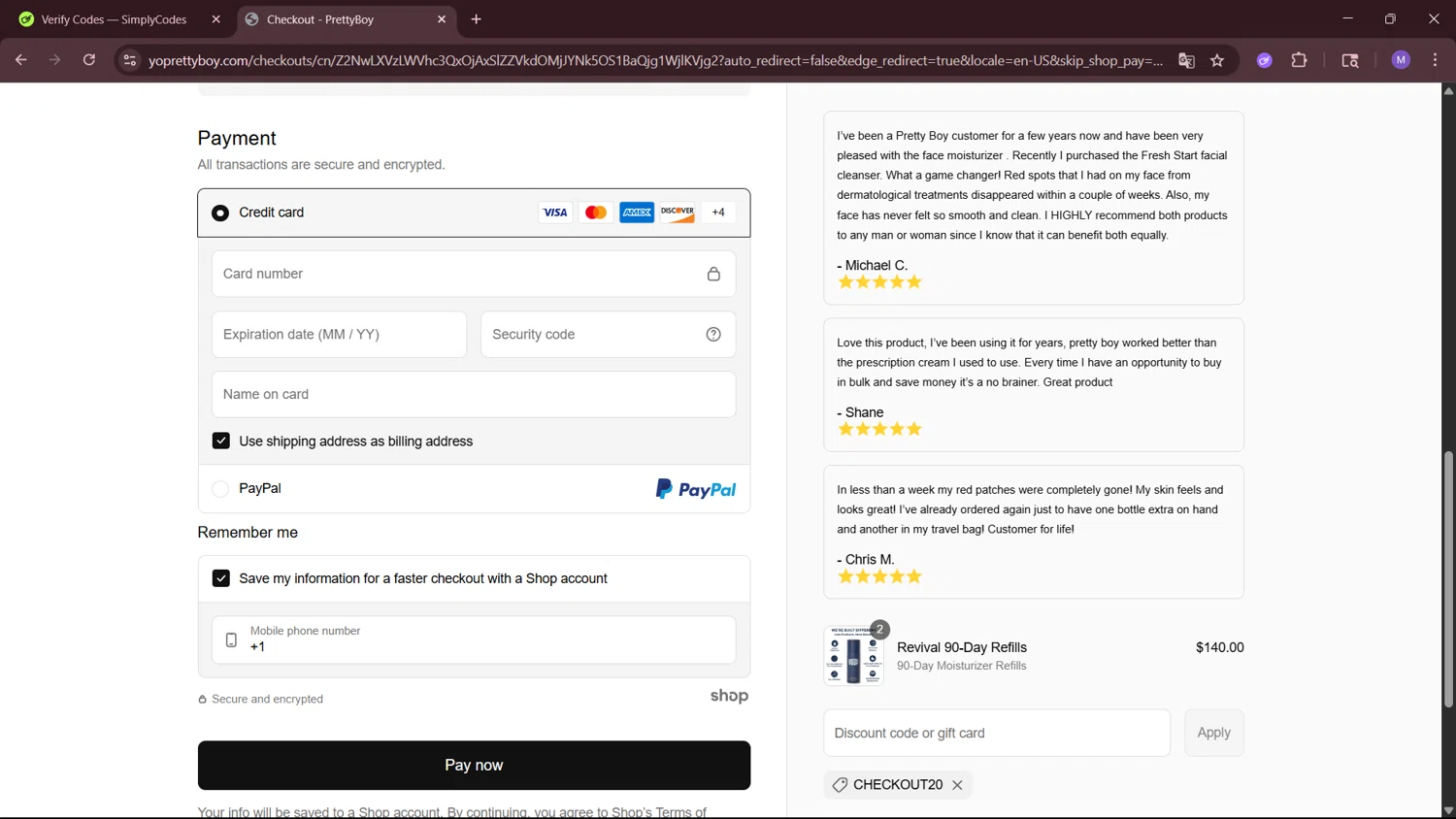Click the CHECKOUT20 tag icon
This screenshot has height=819, width=1456.
click(840, 785)
